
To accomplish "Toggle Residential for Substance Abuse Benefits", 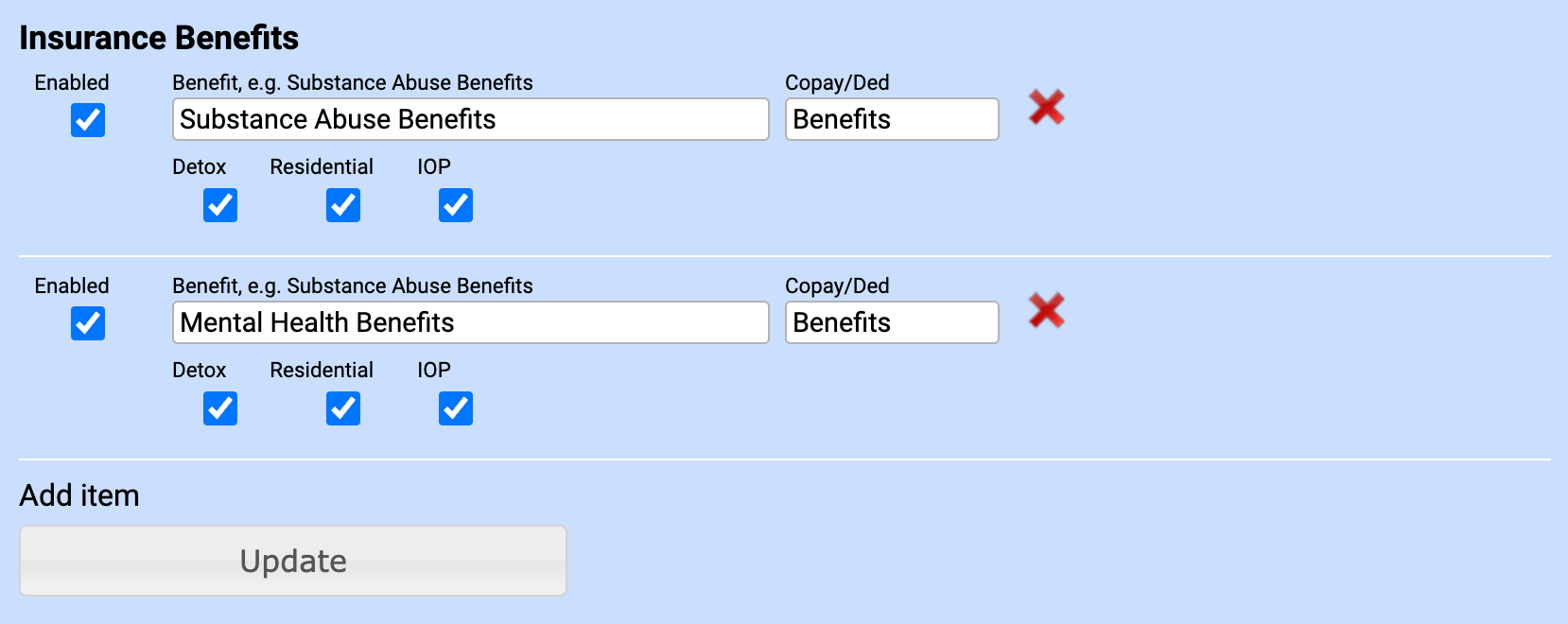I will [342, 205].
